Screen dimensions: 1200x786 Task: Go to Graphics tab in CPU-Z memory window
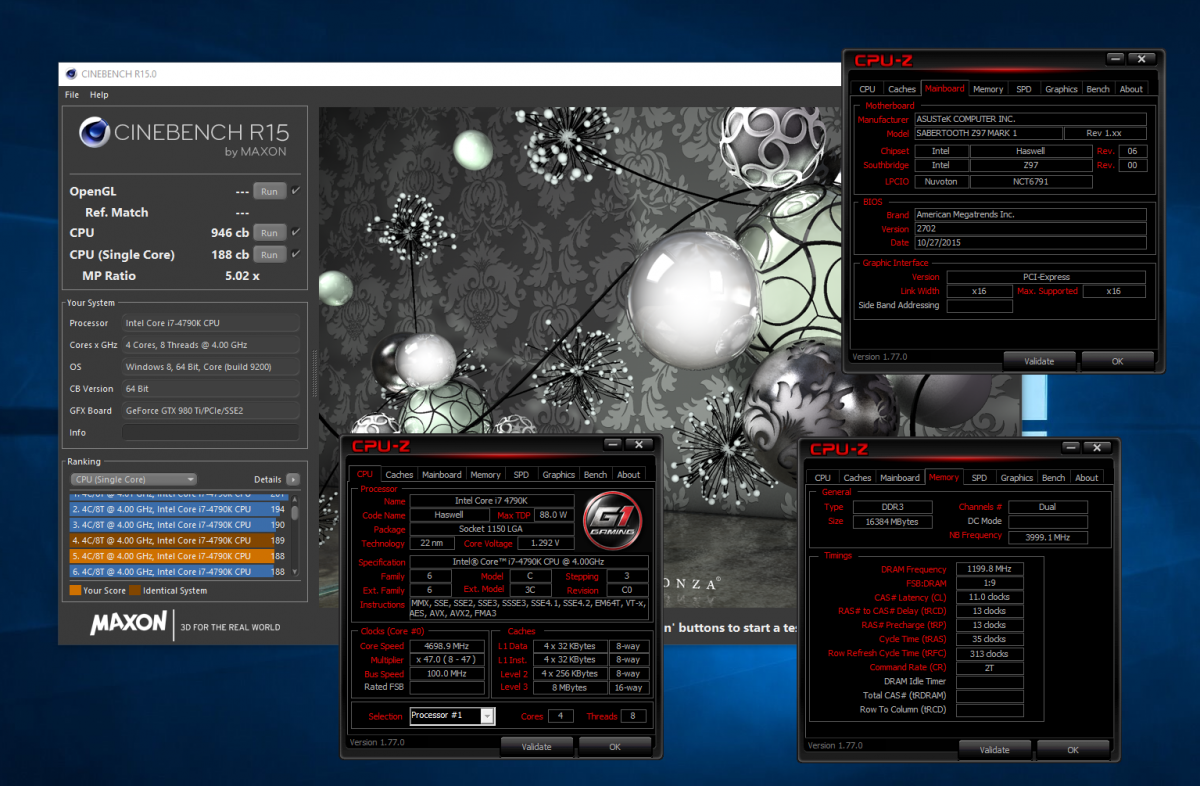tap(1016, 478)
